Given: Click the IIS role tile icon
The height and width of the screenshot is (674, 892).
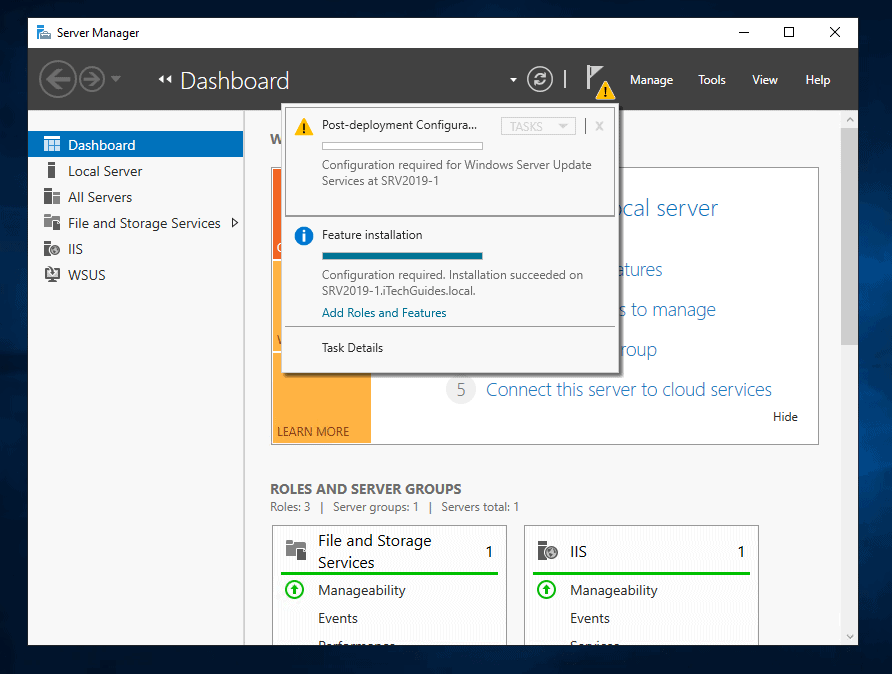Looking at the screenshot, I should click(x=547, y=550).
